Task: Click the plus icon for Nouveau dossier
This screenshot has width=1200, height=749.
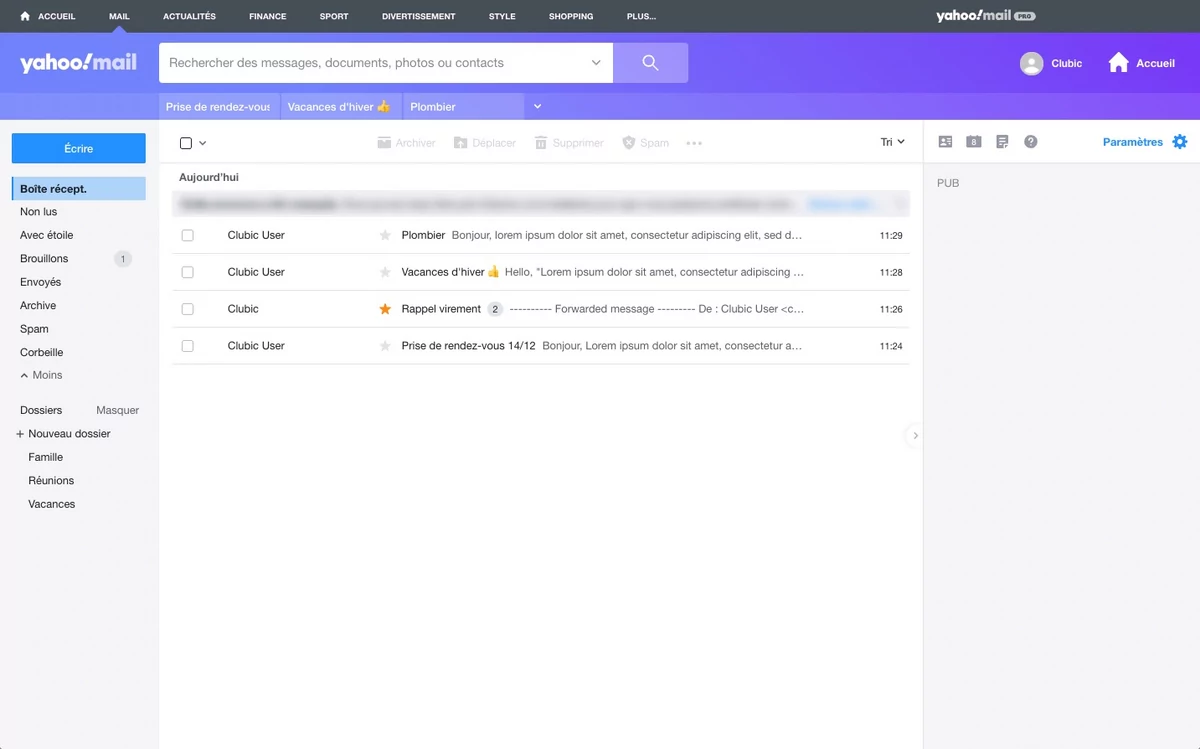Action: [20, 434]
